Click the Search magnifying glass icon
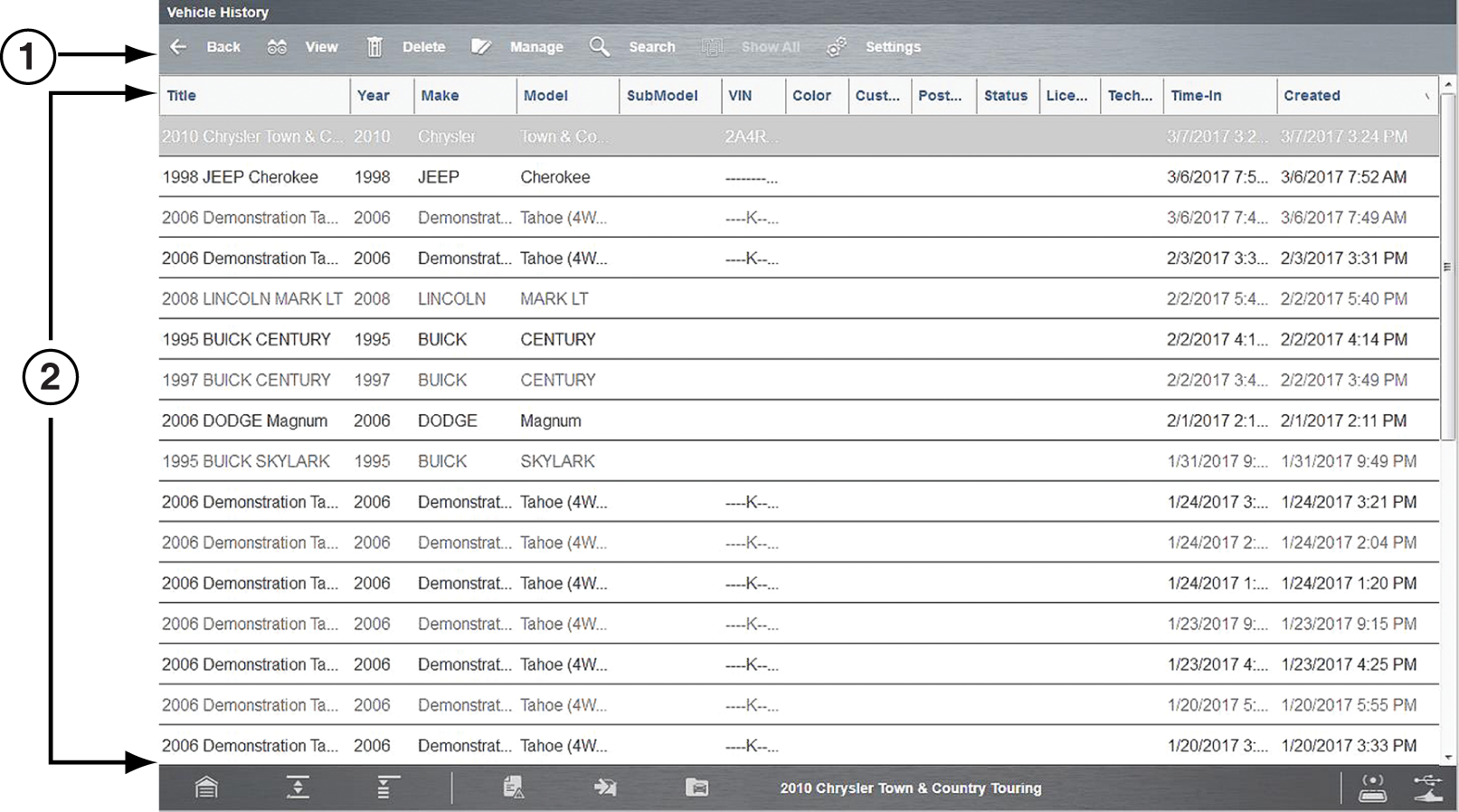The height and width of the screenshot is (812, 1459). tap(599, 47)
